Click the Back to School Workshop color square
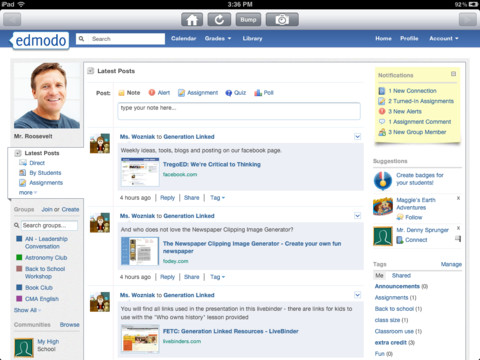 pyautogui.click(x=19, y=269)
